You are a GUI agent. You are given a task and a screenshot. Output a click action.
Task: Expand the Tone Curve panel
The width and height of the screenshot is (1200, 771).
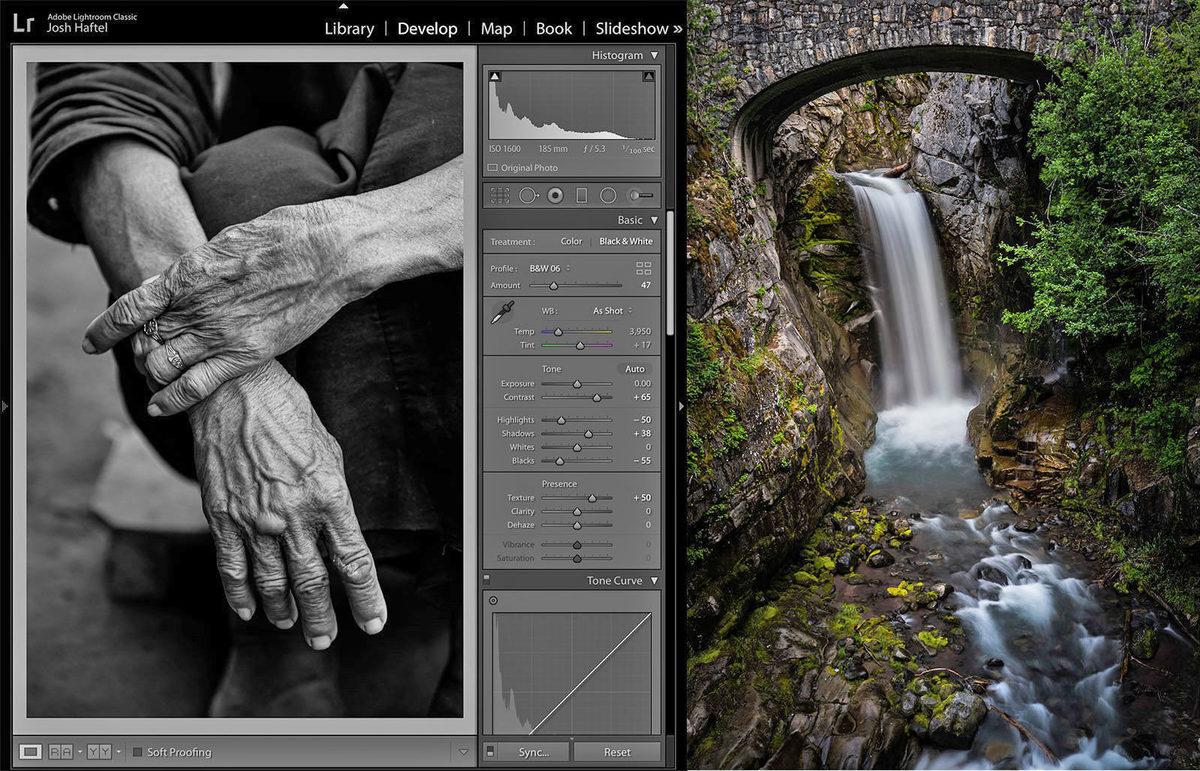coord(656,580)
